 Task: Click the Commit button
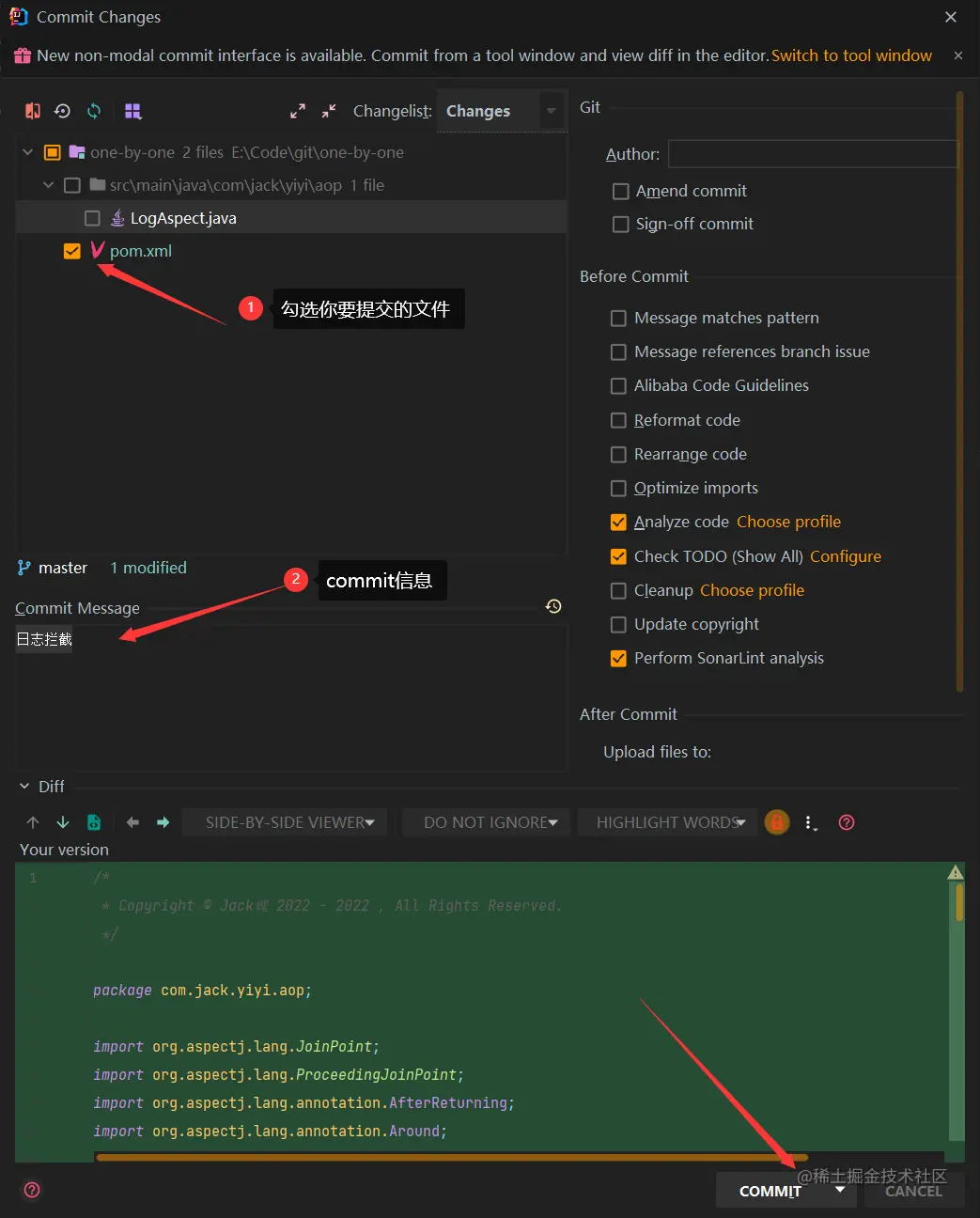click(770, 1191)
